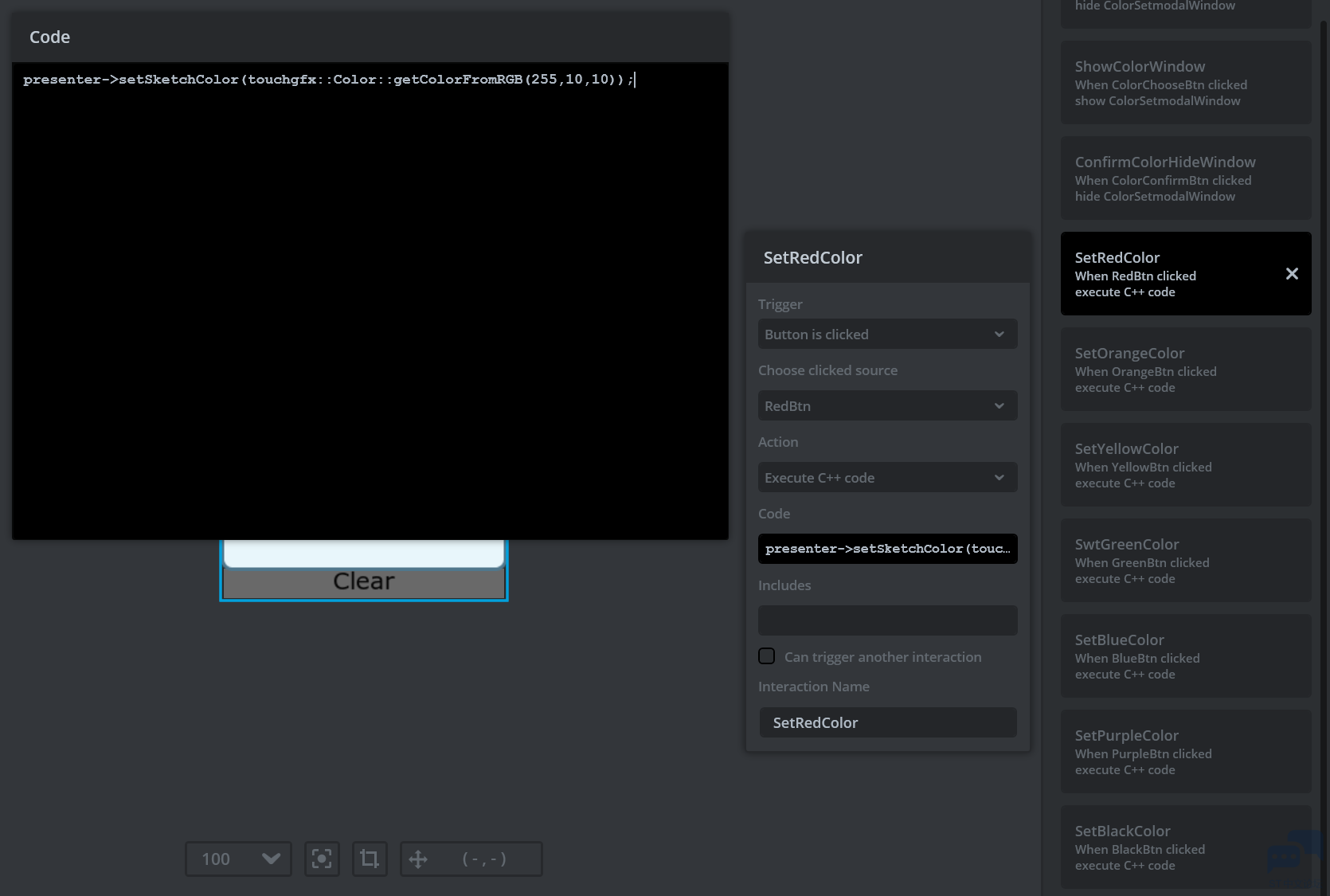Click the move arrows position icon
1330x896 pixels.
click(x=418, y=859)
